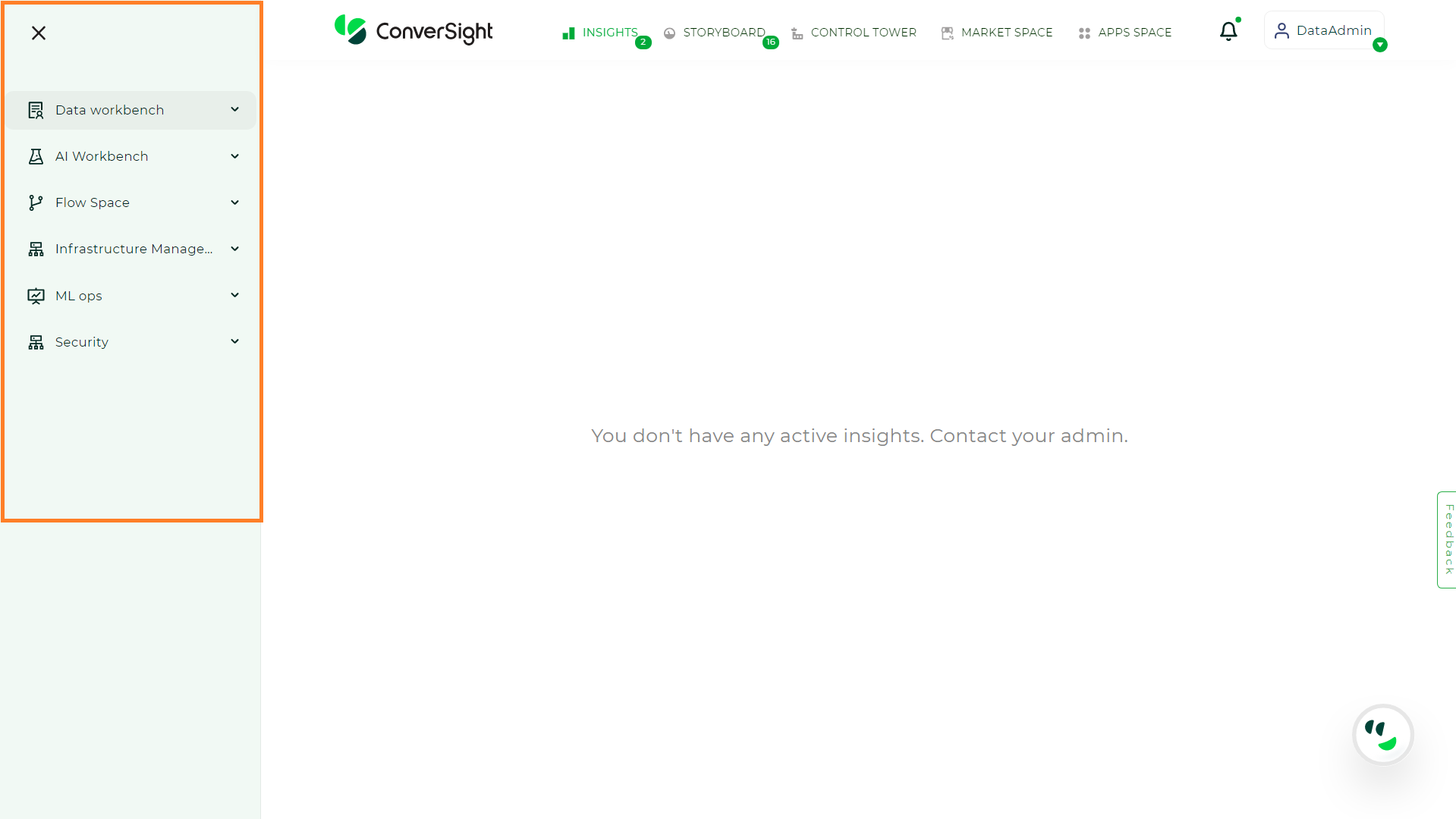Image resolution: width=1456 pixels, height=819 pixels.
Task: Select the ML ops chart icon
Action: click(x=36, y=295)
